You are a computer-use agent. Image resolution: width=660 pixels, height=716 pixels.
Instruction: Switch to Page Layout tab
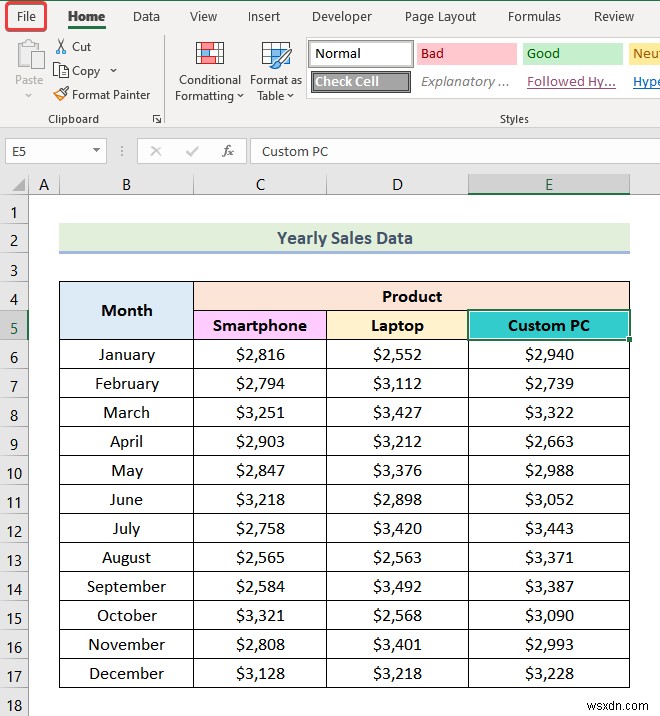point(440,17)
